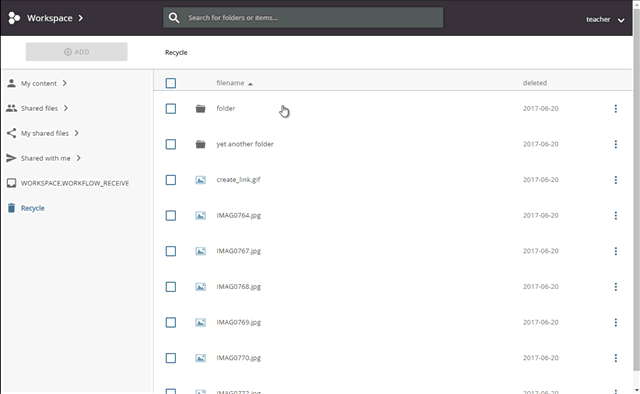The height and width of the screenshot is (394, 640).
Task: Select checkbox for IMAG0770.jpg
Action: [171, 358]
